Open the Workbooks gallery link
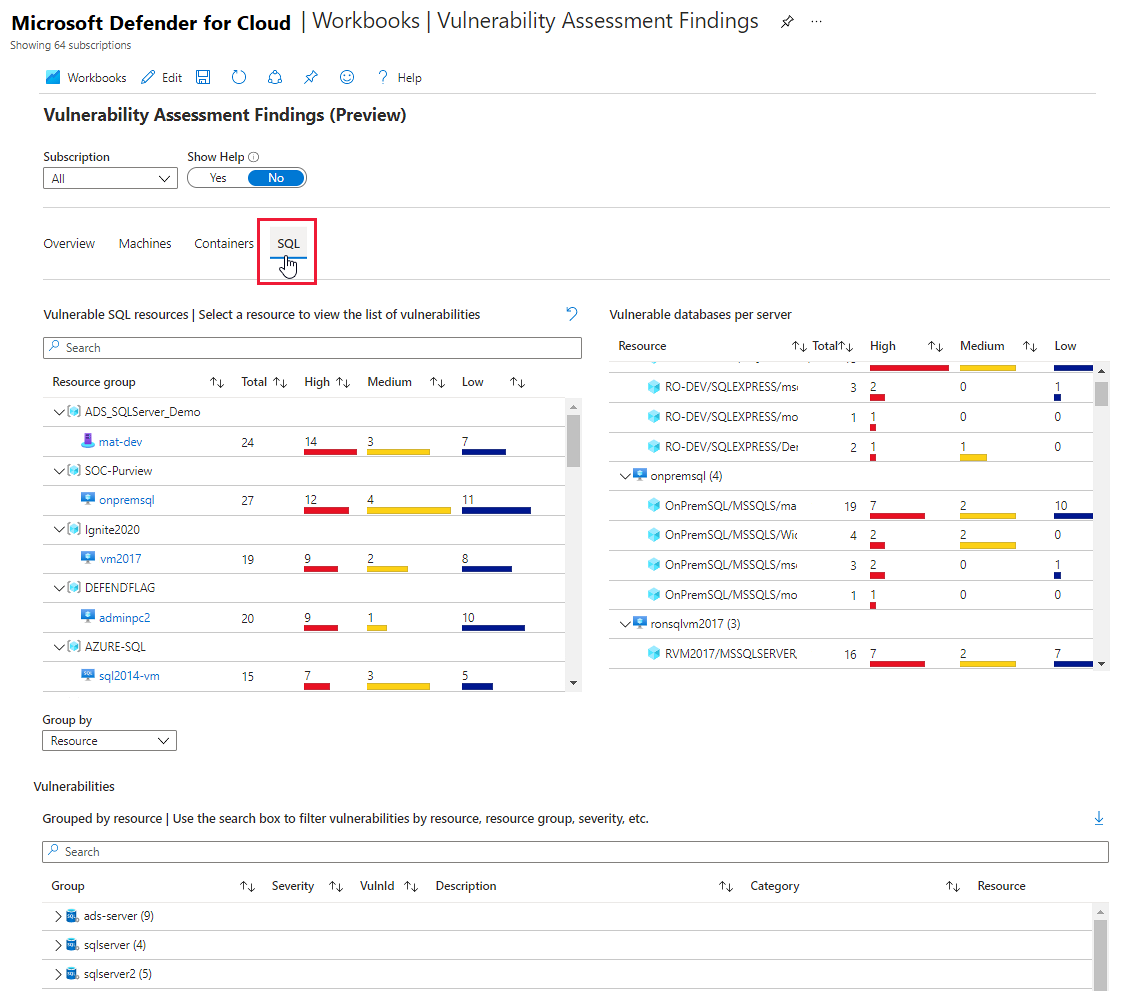 click(86, 77)
